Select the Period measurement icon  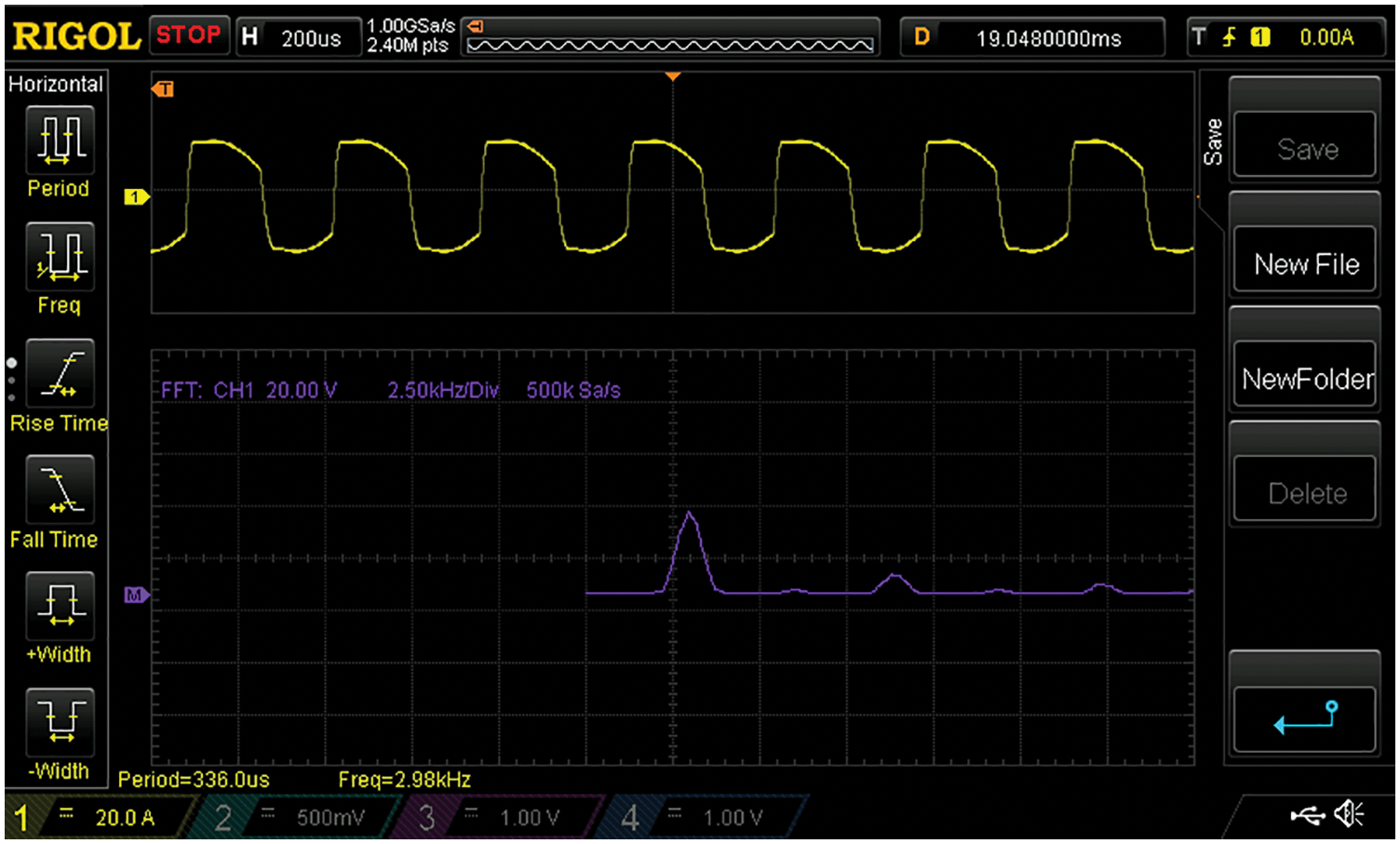click(x=61, y=140)
